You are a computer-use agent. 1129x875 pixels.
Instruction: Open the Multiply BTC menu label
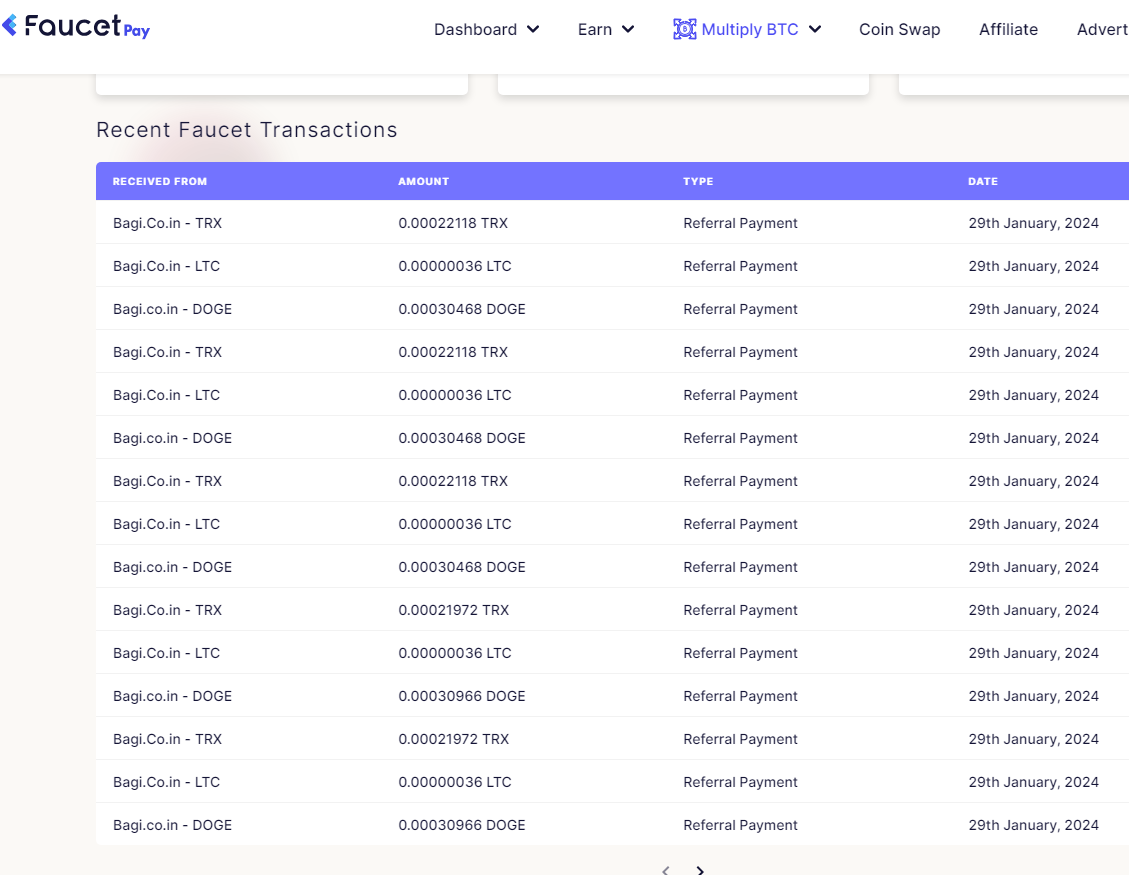(750, 30)
